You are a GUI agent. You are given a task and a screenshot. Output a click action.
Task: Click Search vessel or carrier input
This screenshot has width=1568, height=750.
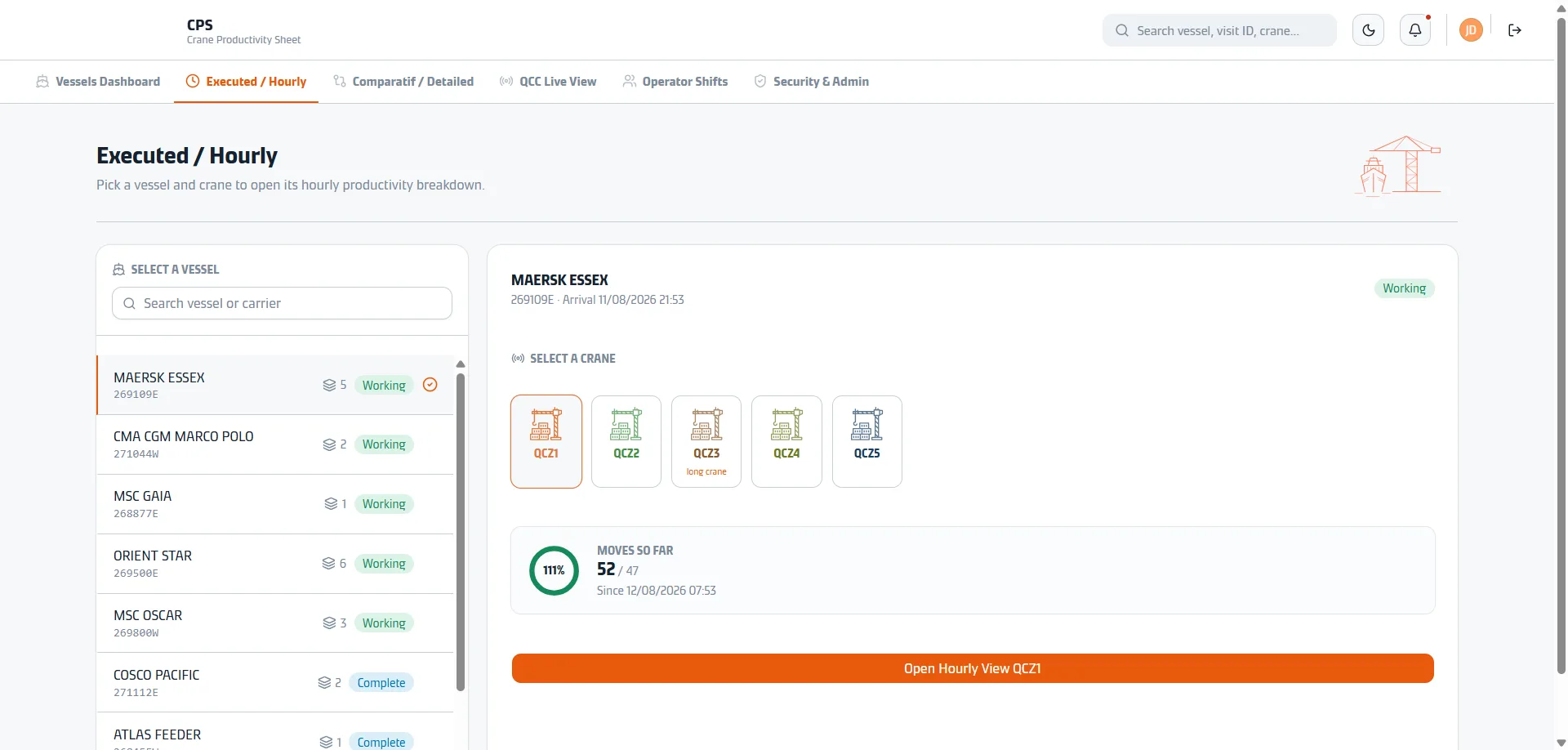point(282,303)
